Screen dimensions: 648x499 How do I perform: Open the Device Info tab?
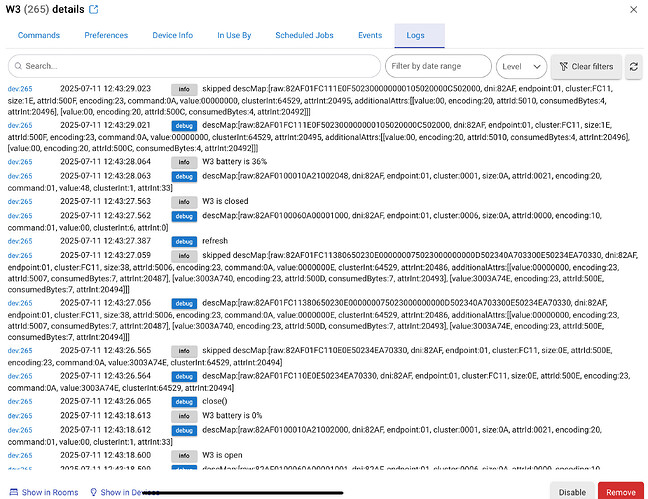[173, 35]
